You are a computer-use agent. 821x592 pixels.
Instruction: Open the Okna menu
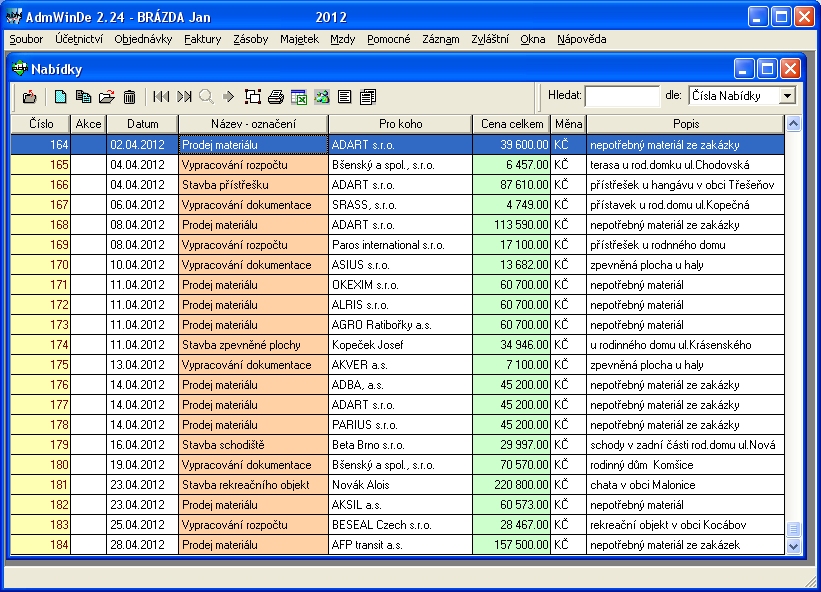point(532,39)
